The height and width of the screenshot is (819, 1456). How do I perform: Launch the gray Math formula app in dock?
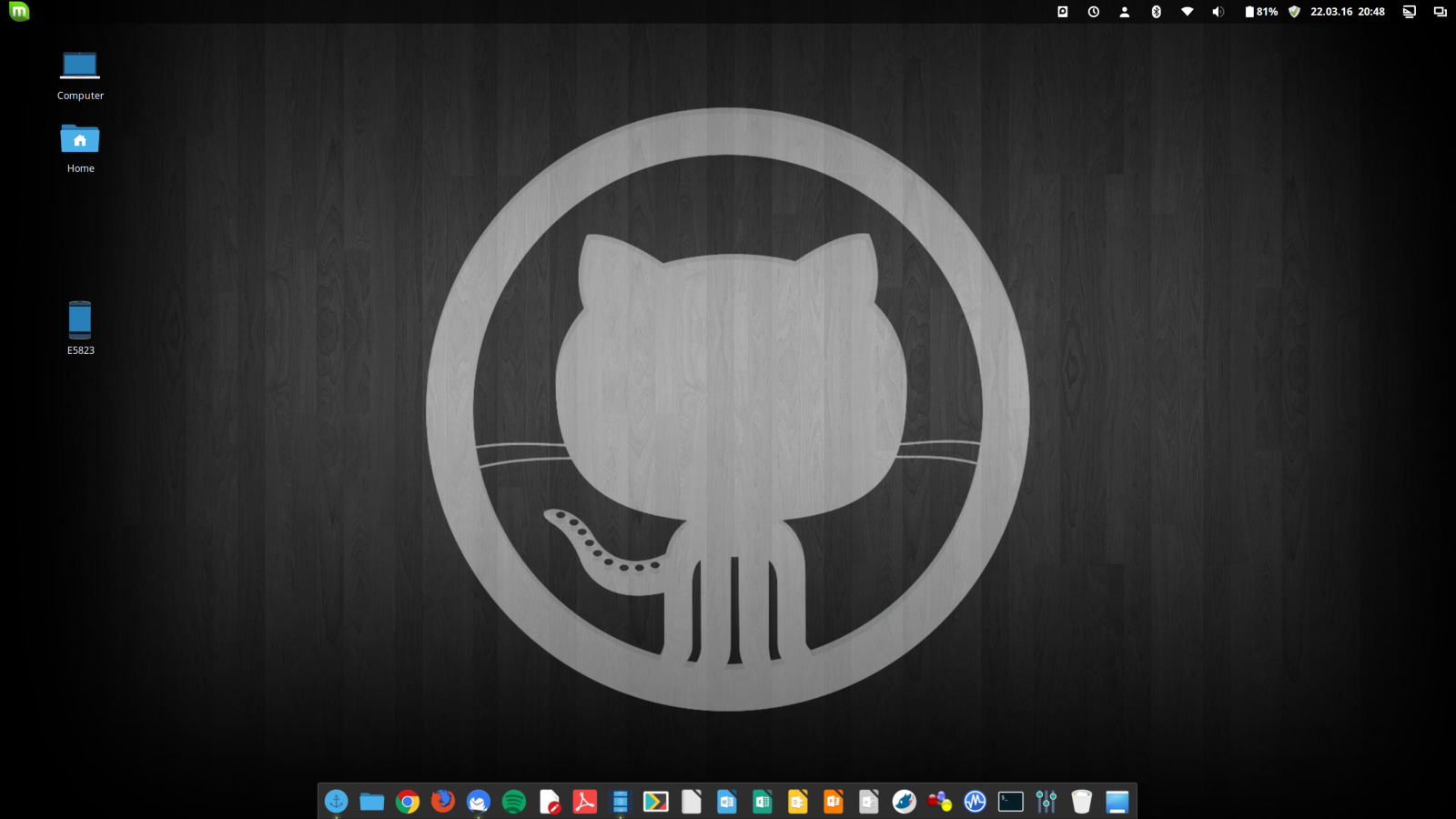(x=869, y=802)
